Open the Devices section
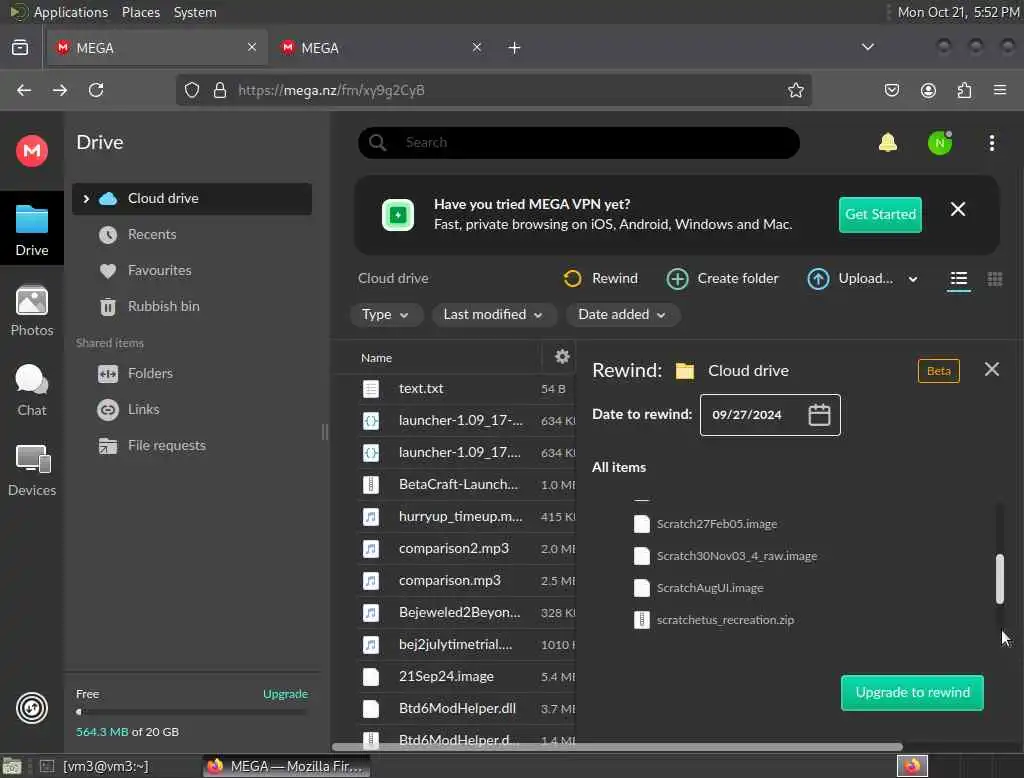Image resolution: width=1024 pixels, height=778 pixels. pyautogui.click(x=31, y=470)
